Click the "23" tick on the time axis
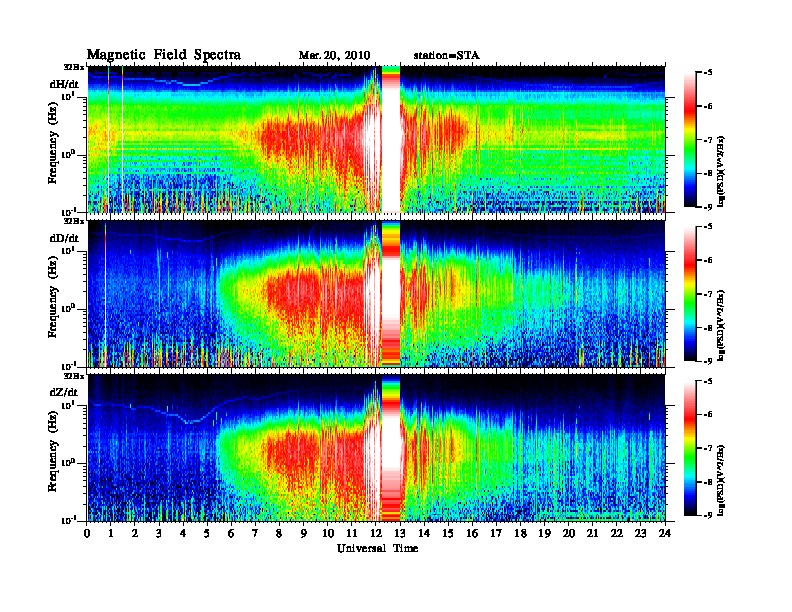Viewport: 792px width, 612px height. [x=641, y=533]
